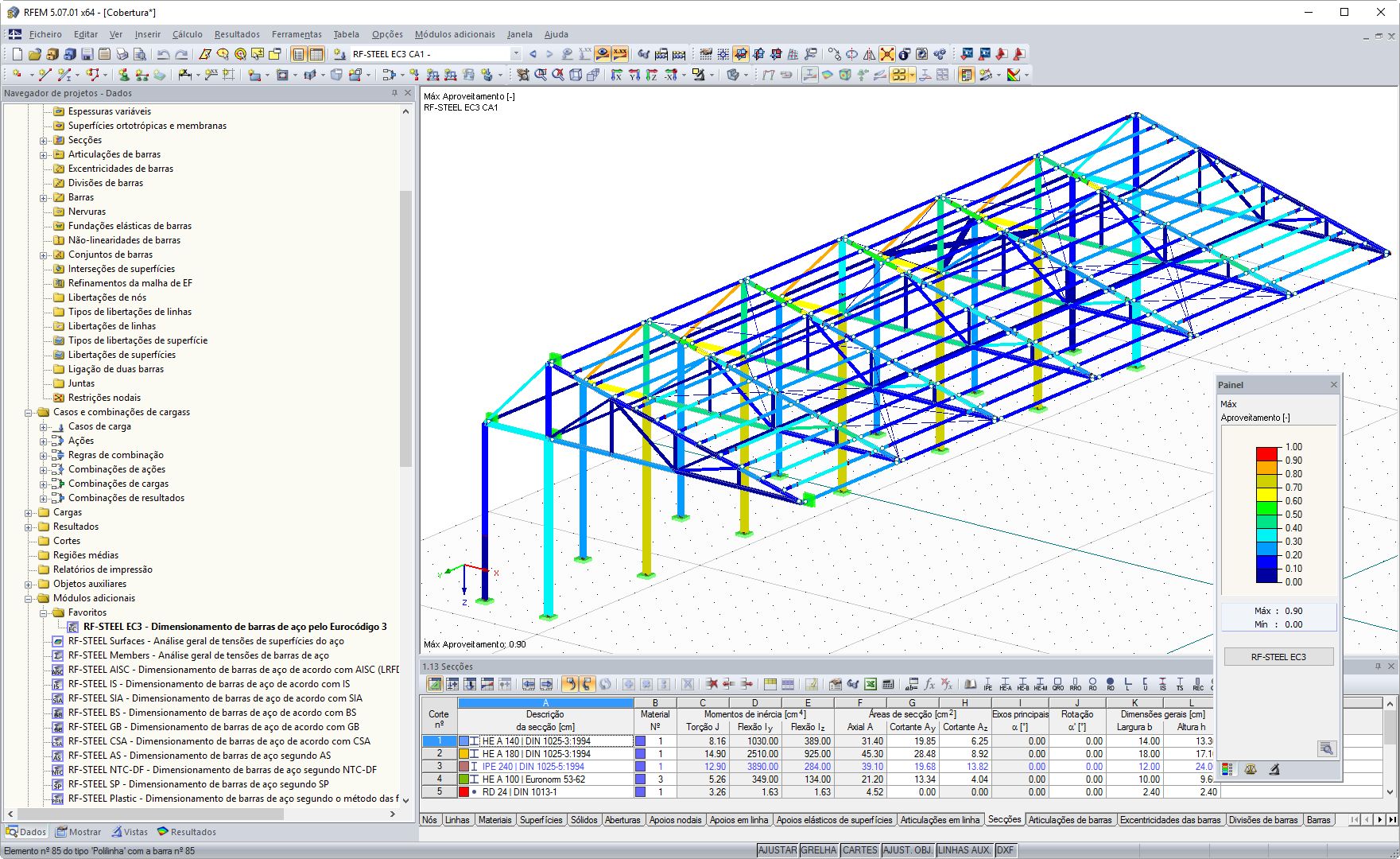Screen dimensions: 1400x859
Task: Switch navigator to the Resultados tab
Action: (187, 832)
